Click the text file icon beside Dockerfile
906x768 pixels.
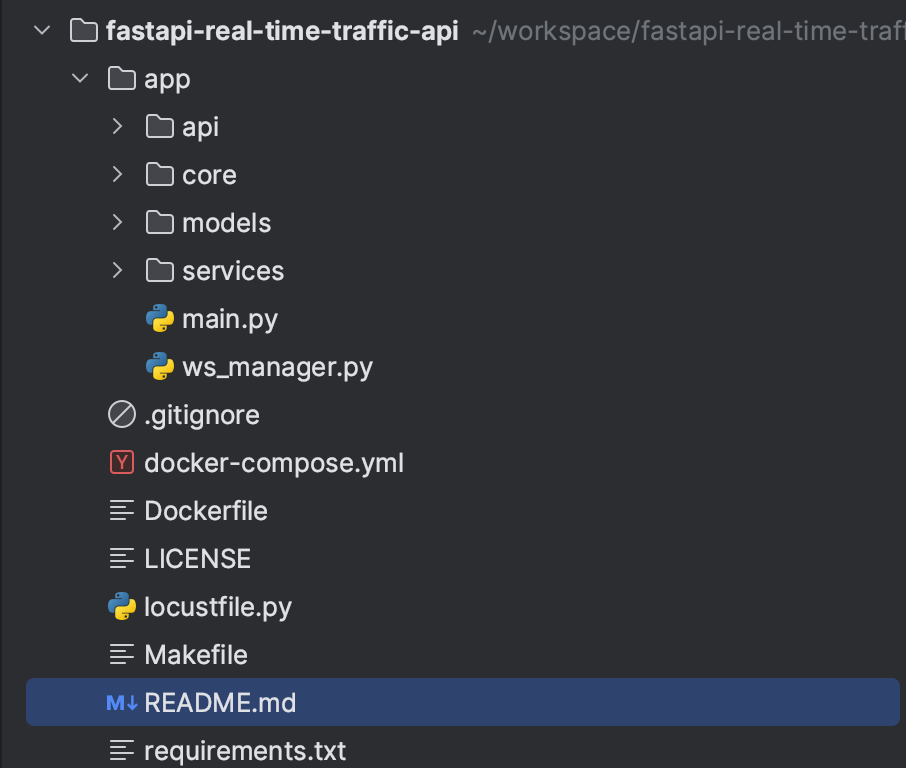[122, 511]
